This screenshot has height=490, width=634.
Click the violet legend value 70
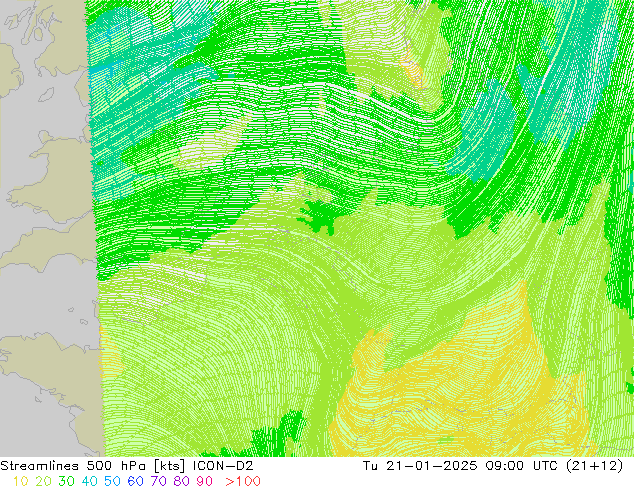click(x=158, y=481)
